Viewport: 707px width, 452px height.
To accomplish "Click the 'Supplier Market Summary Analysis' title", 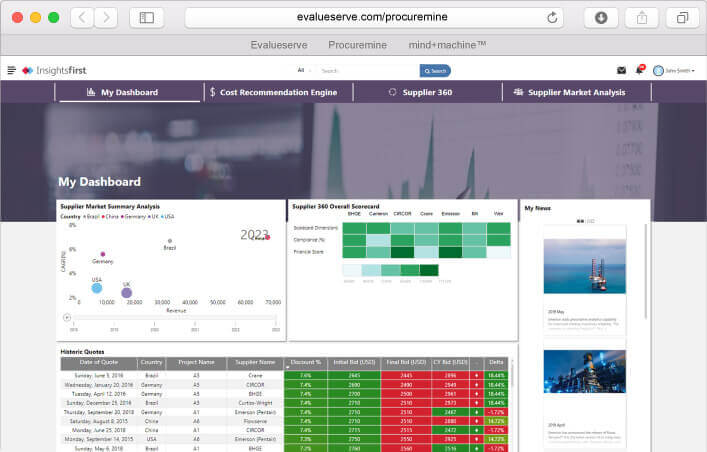I will coord(110,207).
